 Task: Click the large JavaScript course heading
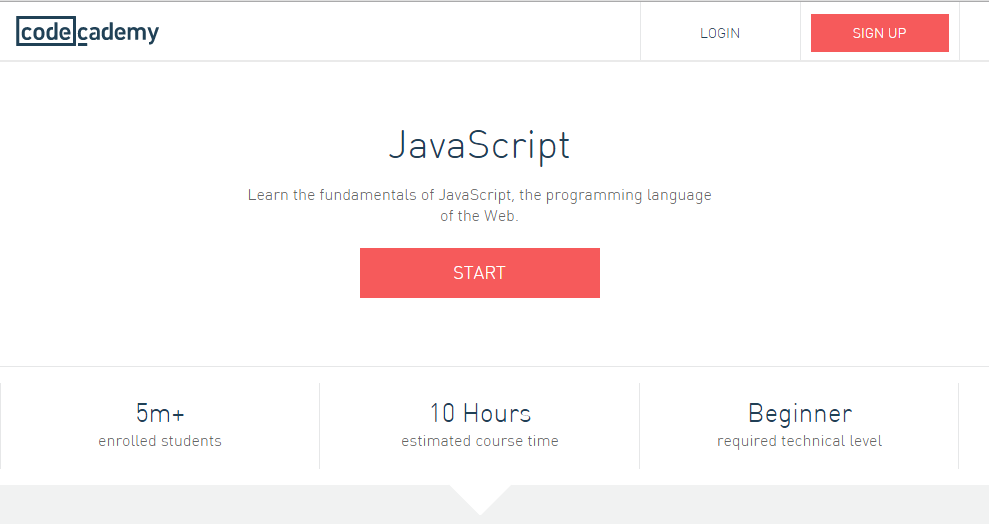[479, 146]
